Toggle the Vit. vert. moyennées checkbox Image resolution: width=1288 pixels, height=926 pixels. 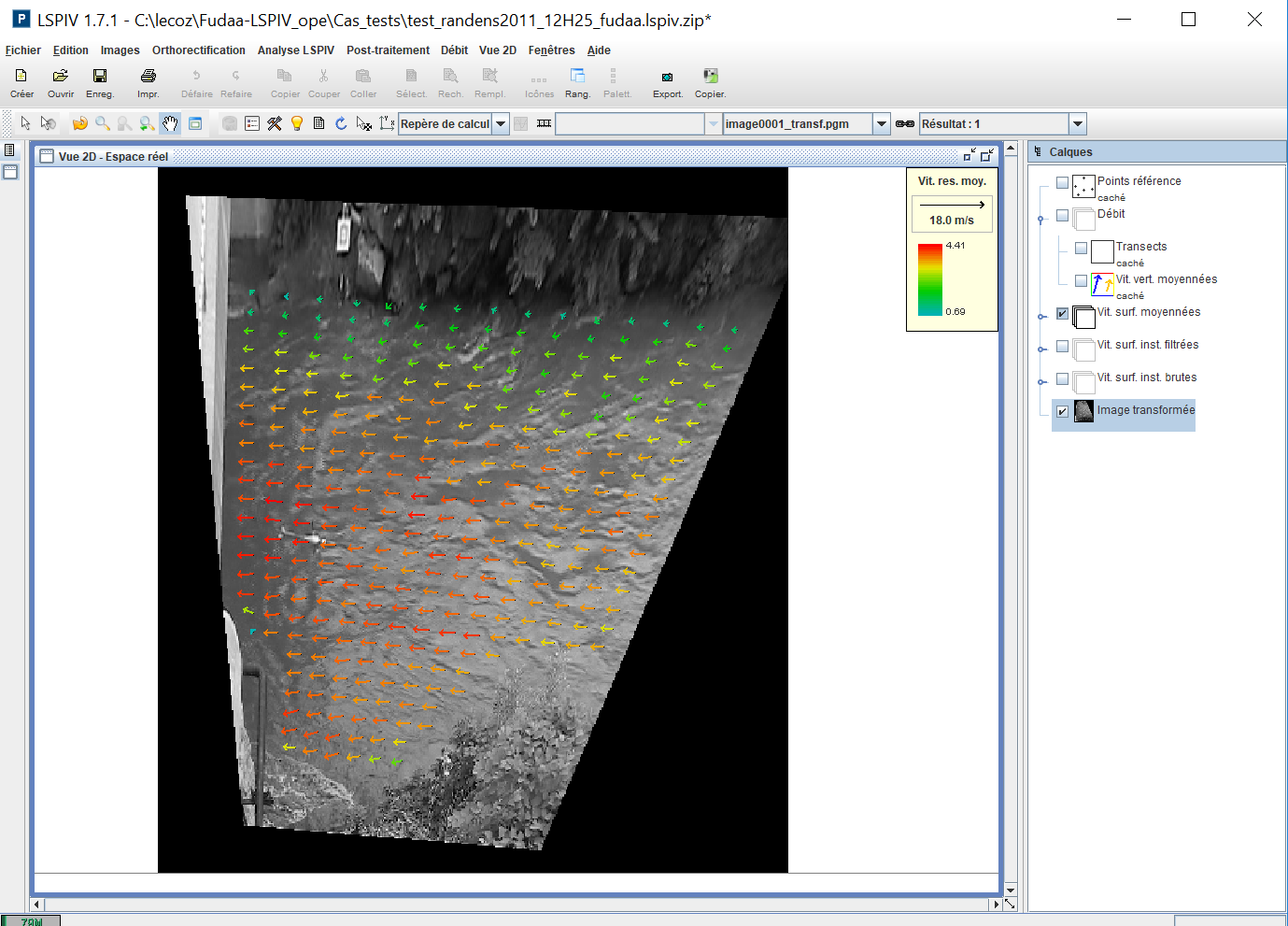coord(1081,280)
